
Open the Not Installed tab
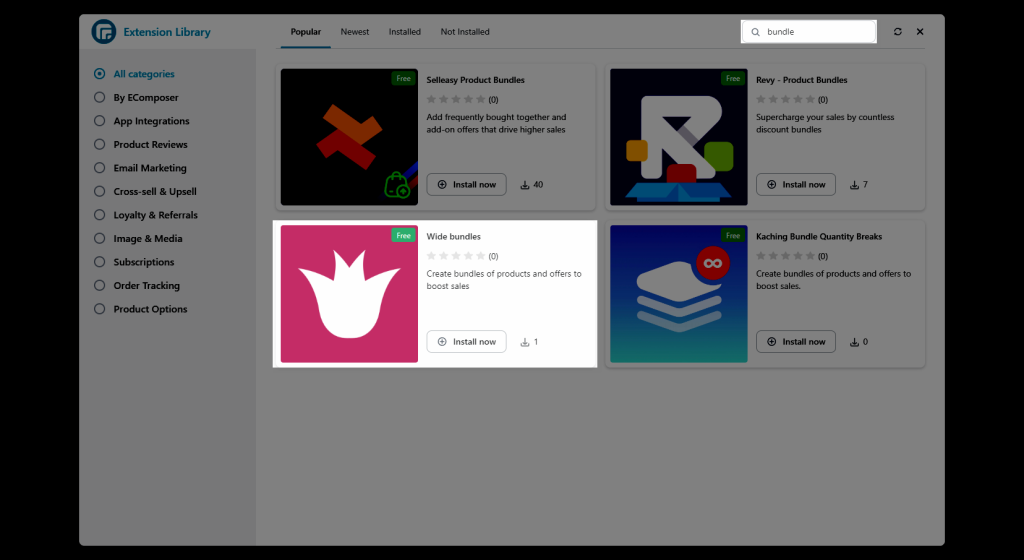[465, 32]
